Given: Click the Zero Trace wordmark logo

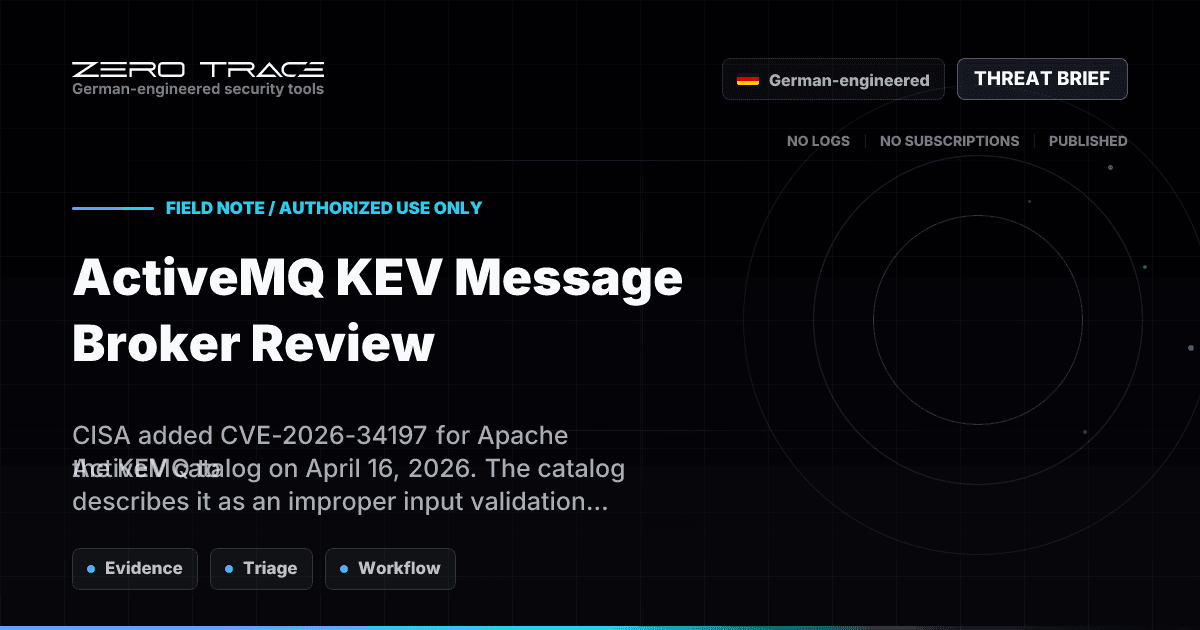Looking at the screenshot, I should click(x=196, y=70).
